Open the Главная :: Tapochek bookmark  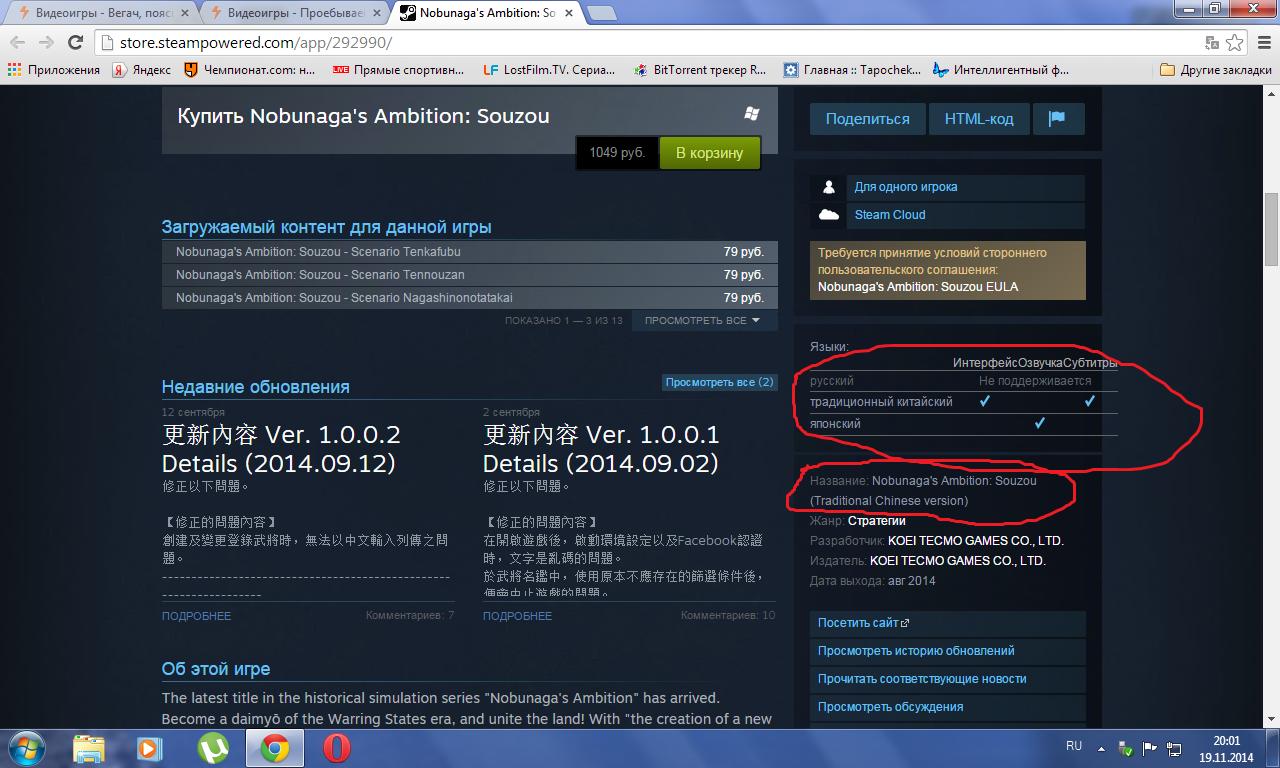tap(852, 70)
